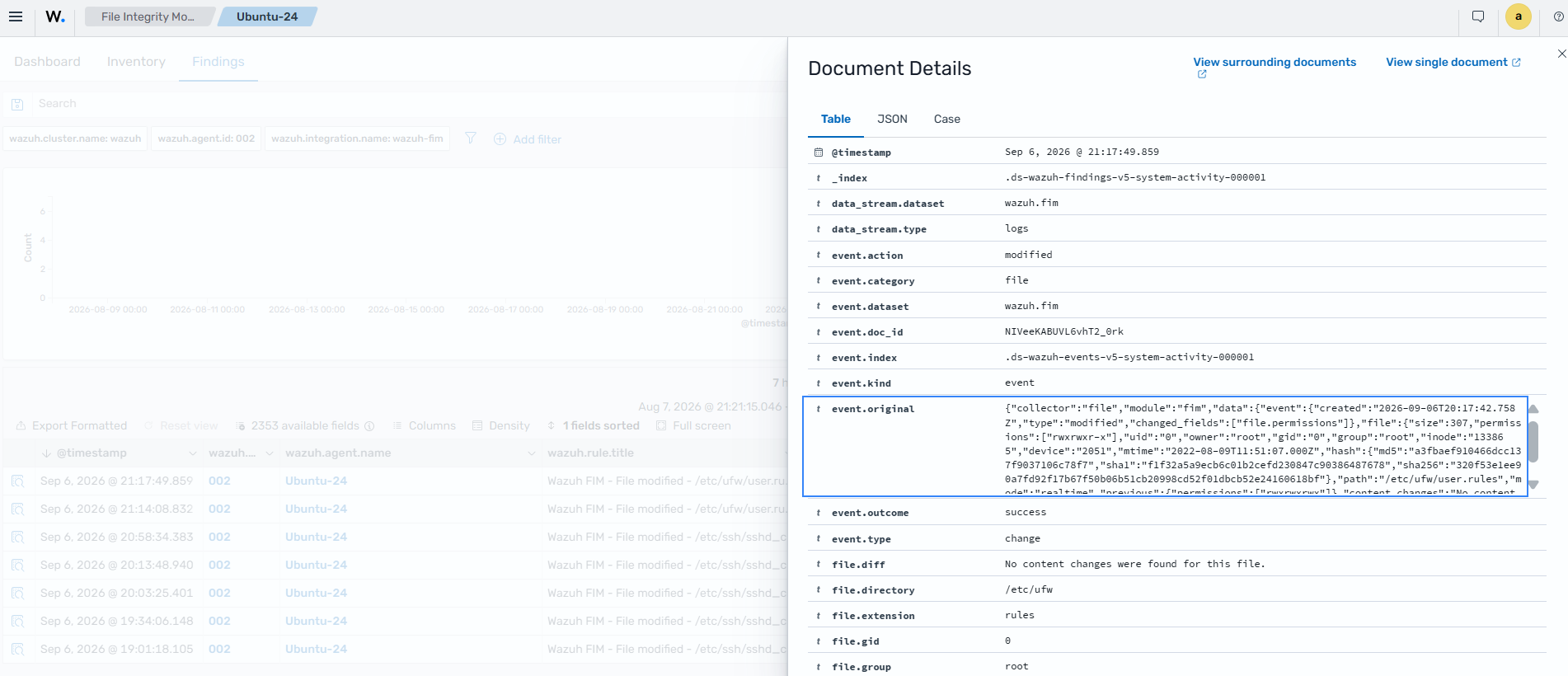The width and height of the screenshot is (1568, 676).
Task: Expand the document row Sep 6 20:58:34.383
Action: pyautogui.click(x=17, y=537)
